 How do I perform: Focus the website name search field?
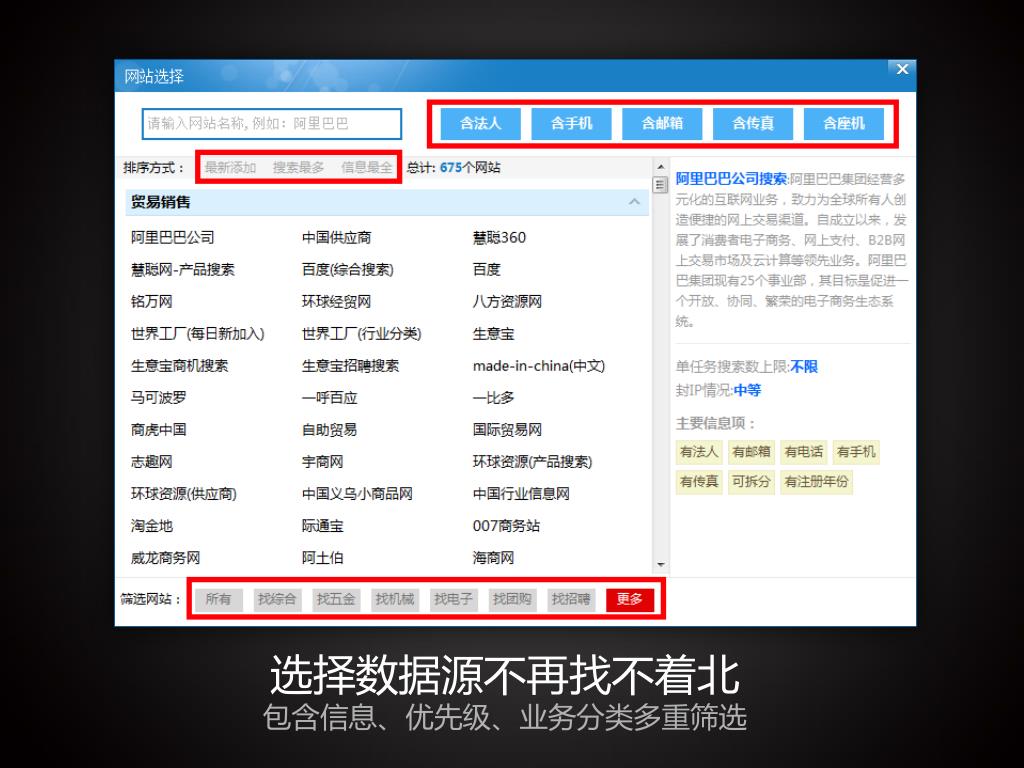[272, 123]
